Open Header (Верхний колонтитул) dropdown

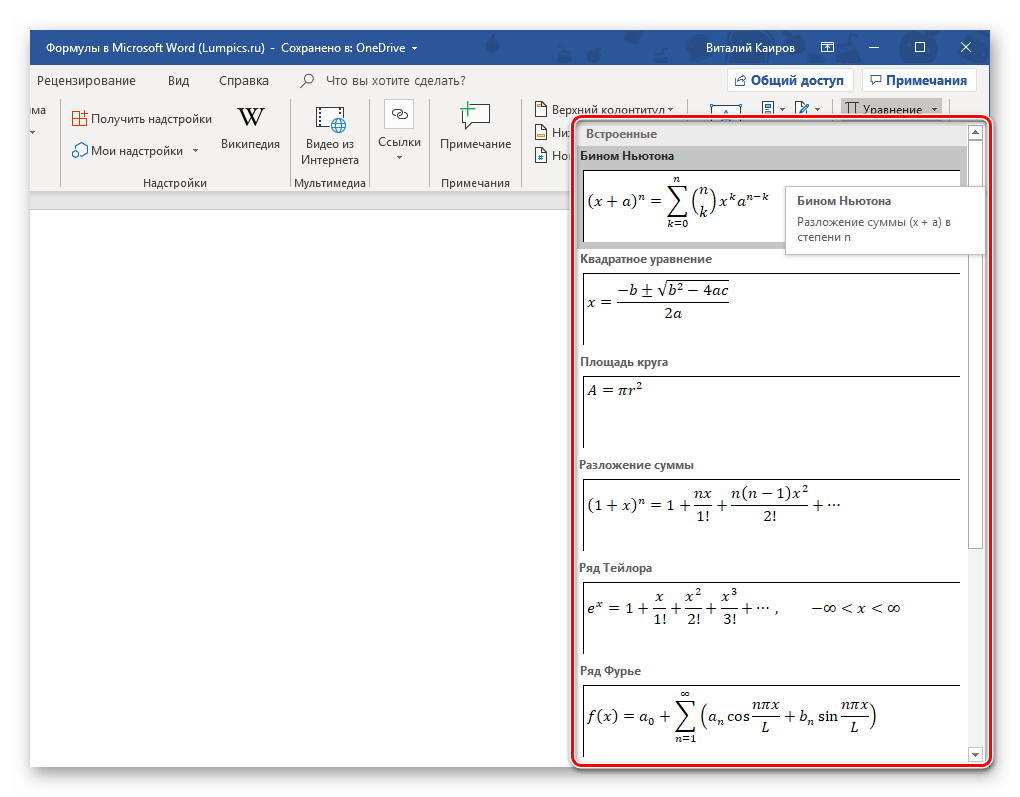604,109
